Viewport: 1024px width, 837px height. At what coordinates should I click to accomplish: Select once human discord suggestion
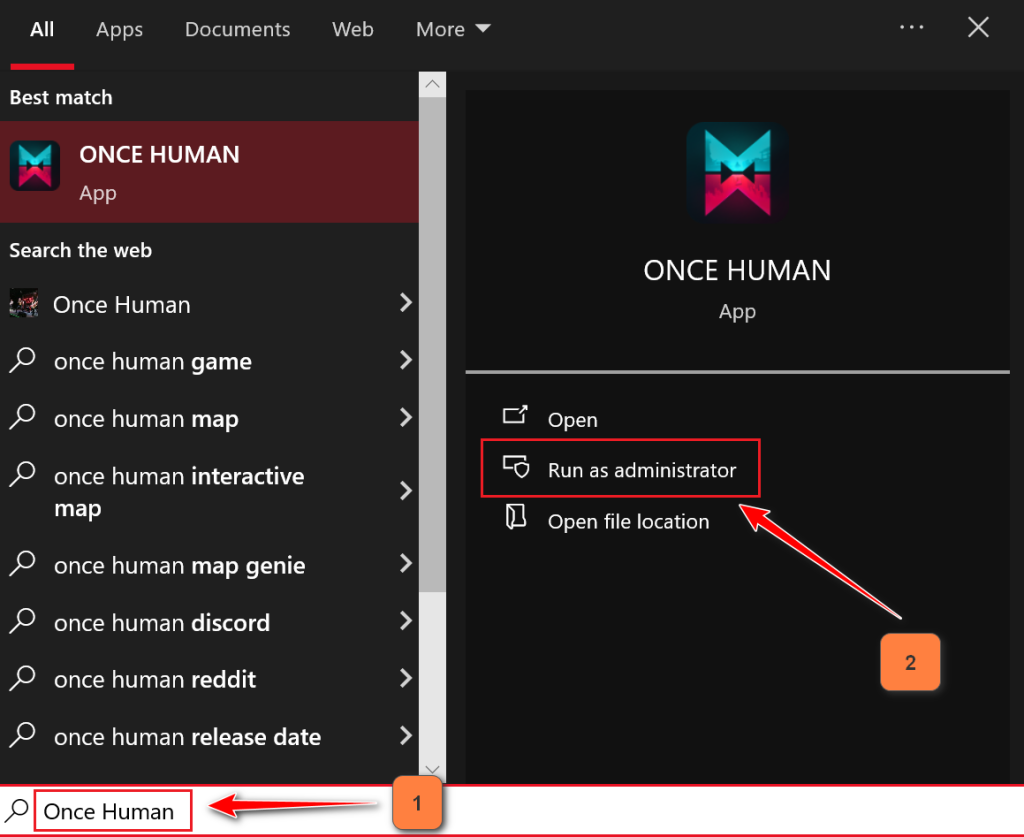pos(209,623)
